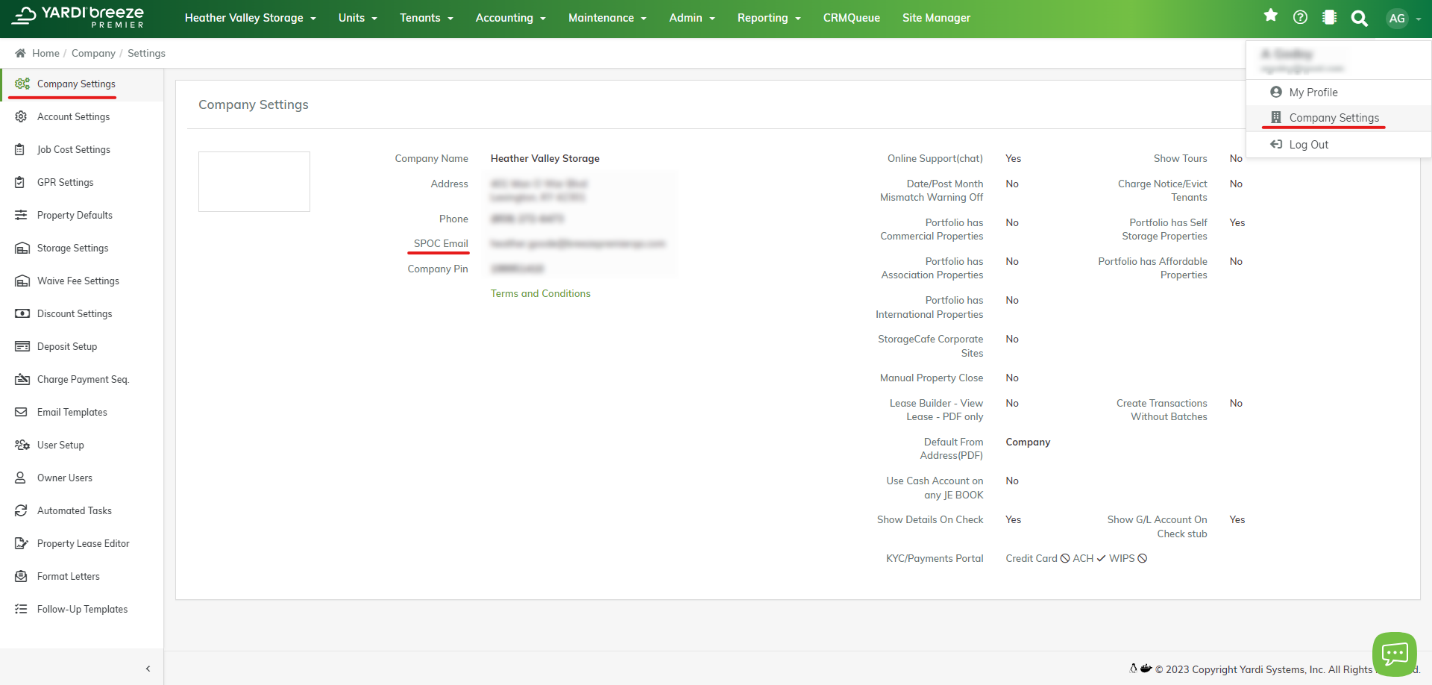
Task: Select the Email Templates envelope icon
Action: coord(21,412)
